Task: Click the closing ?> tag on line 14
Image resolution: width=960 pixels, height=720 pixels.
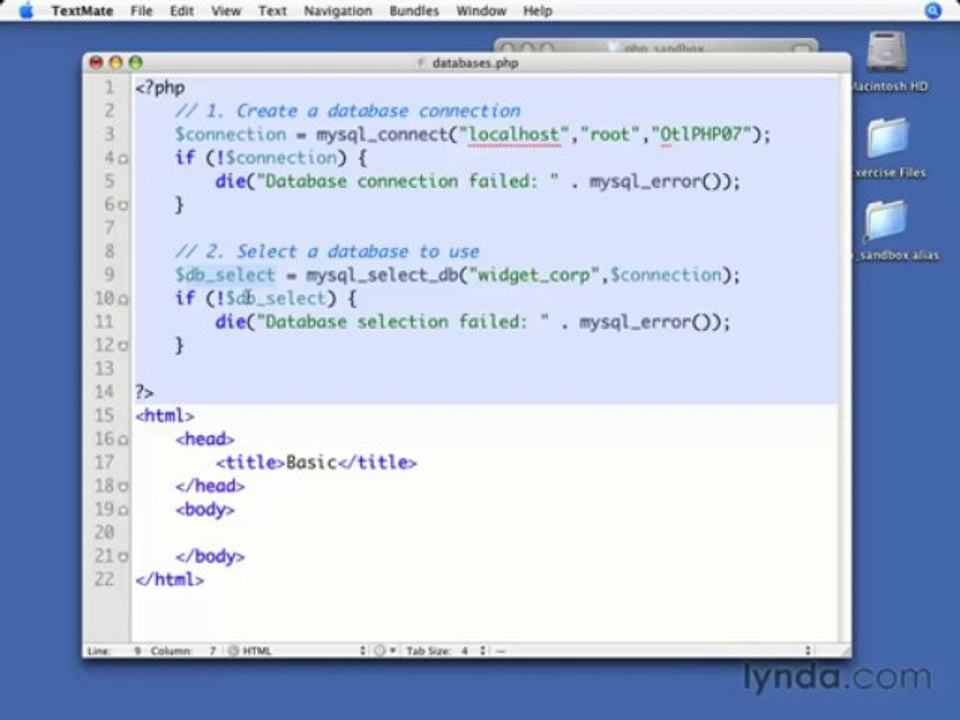Action: point(144,392)
